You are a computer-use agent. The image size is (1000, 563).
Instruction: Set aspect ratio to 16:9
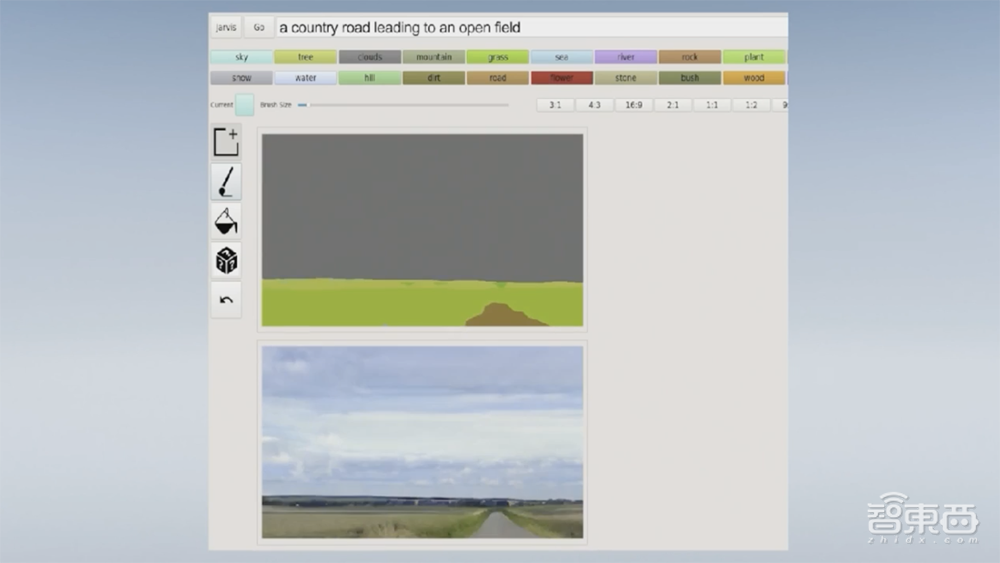(633, 104)
